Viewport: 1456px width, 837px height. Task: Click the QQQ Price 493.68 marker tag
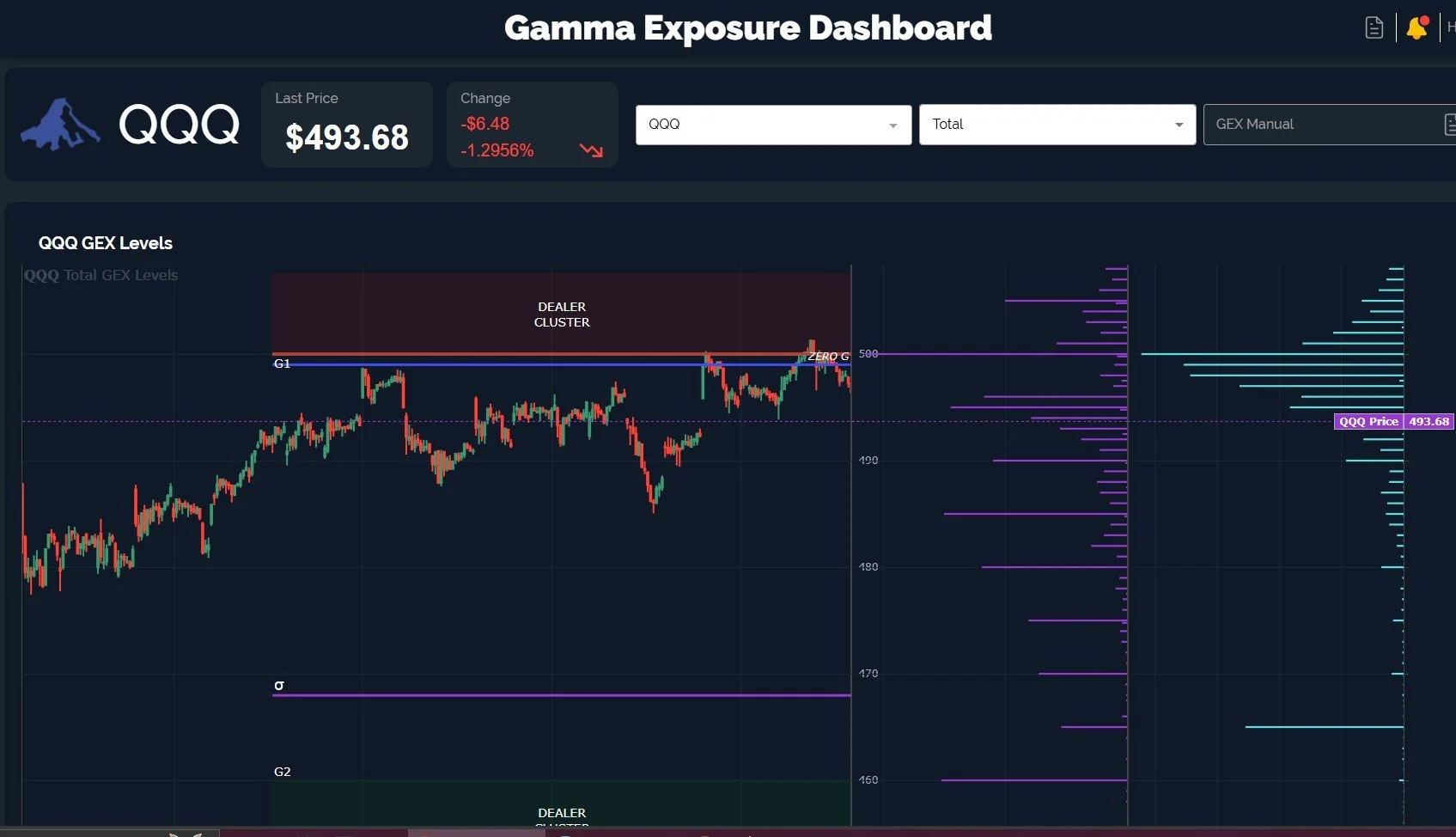point(1393,421)
